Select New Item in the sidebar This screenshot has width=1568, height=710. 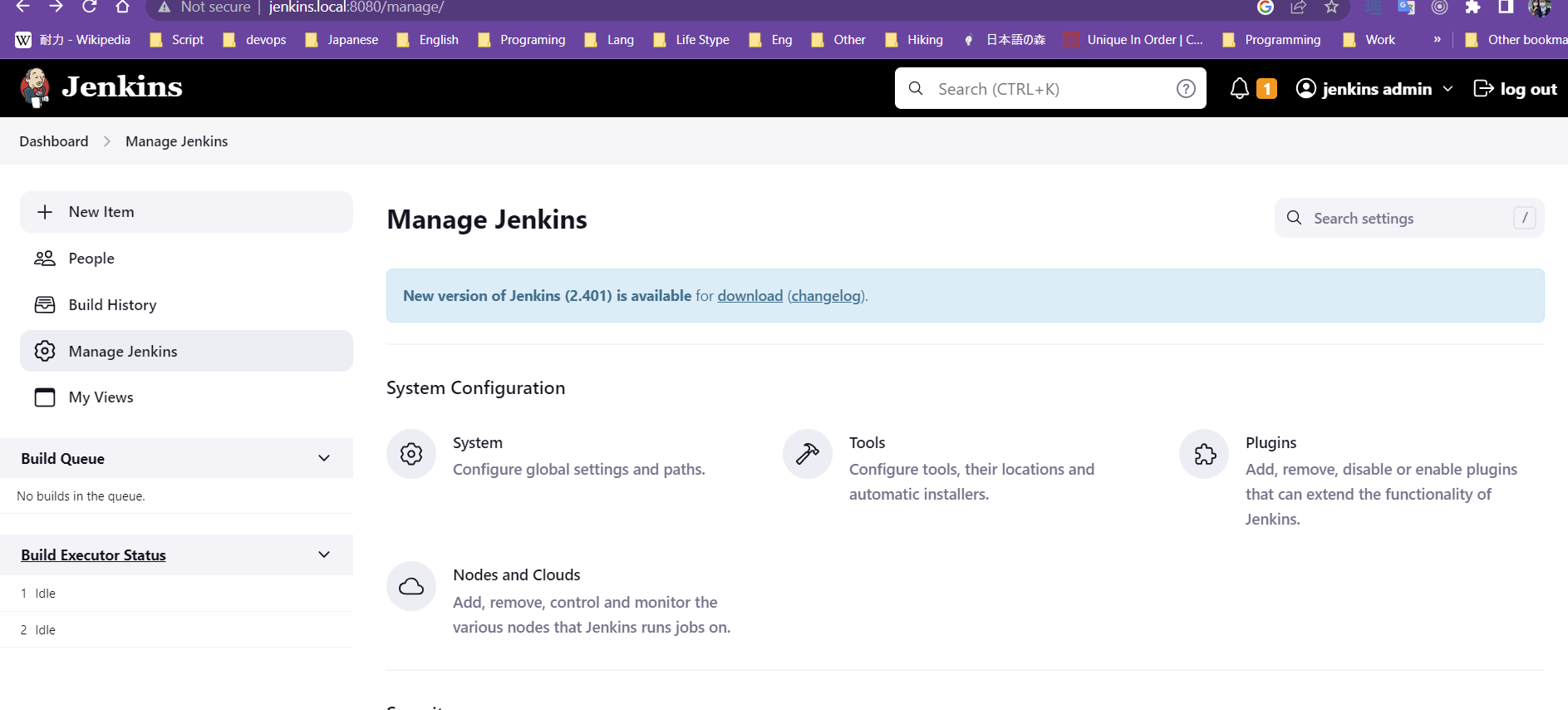pyautogui.click(x=186, y=212)
